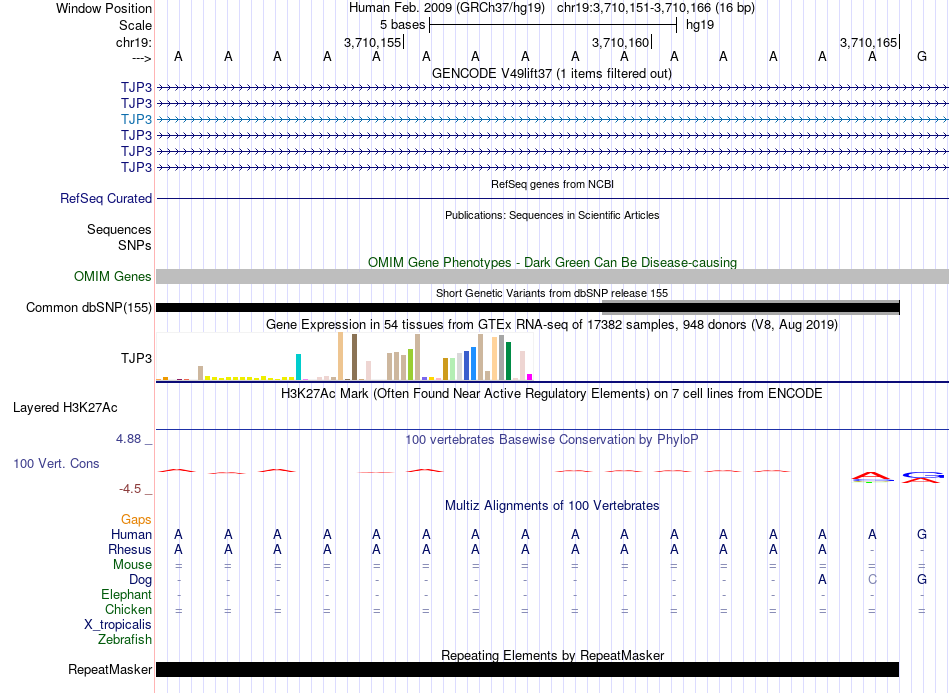950x693 pixels.
Task: Click the "Human Feb. 2009 (GRCh37/hg19)" heading
Action: (x=447, y=8)
